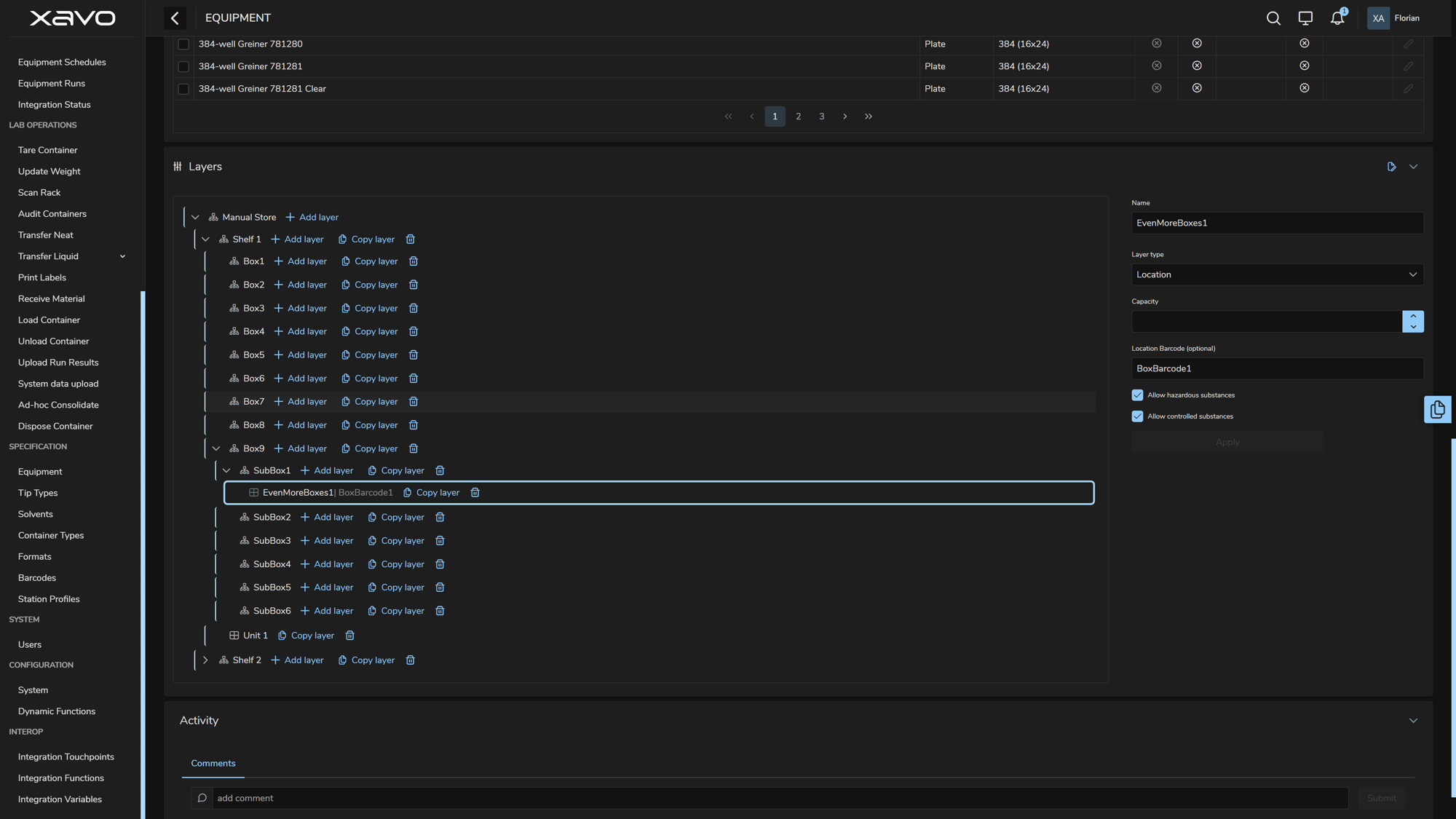This screenshot has height=819, width=1456.
Task: Copy layer for Box2
Action: [369, 285]
